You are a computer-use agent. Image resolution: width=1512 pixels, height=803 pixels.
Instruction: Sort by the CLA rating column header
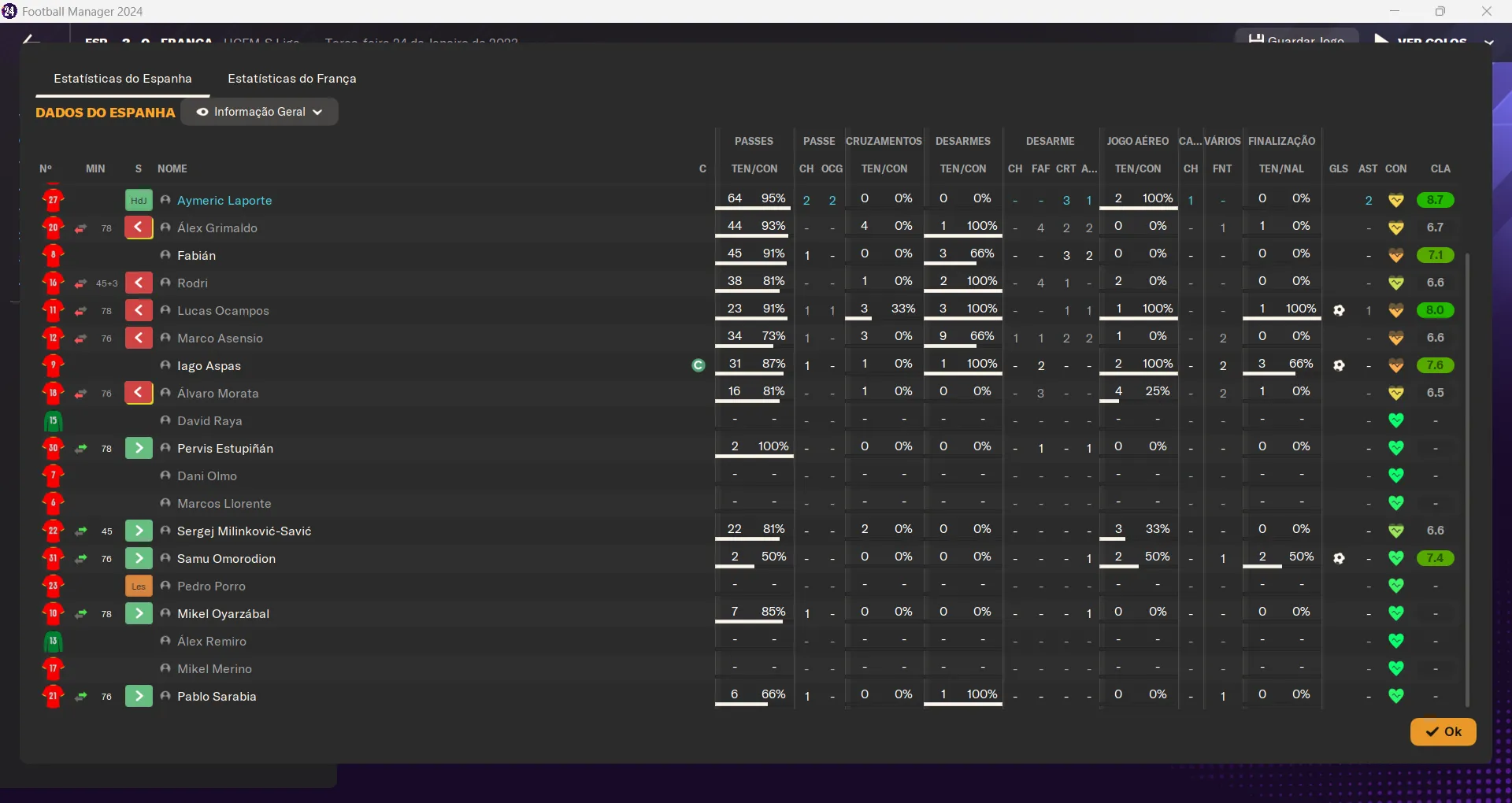(x=1440, y=169)
